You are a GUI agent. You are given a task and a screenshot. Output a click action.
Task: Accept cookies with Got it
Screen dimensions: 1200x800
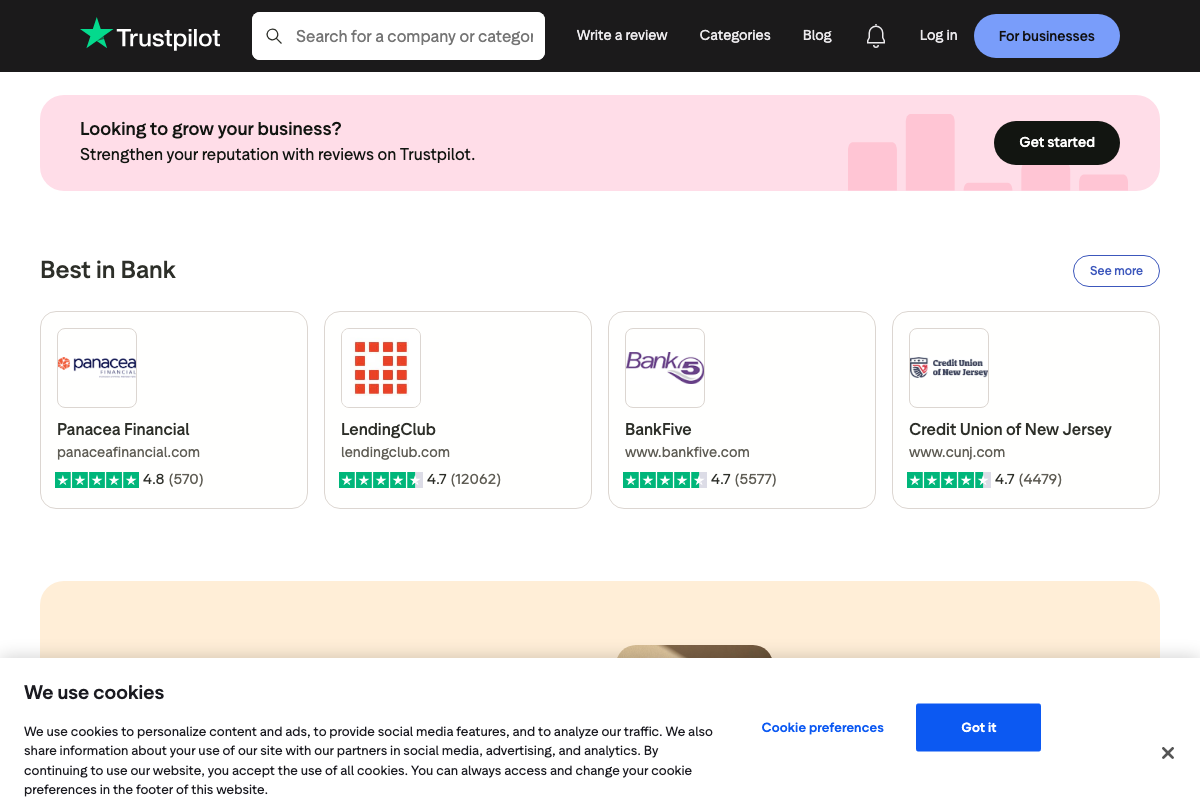click(x=978, y=728)
